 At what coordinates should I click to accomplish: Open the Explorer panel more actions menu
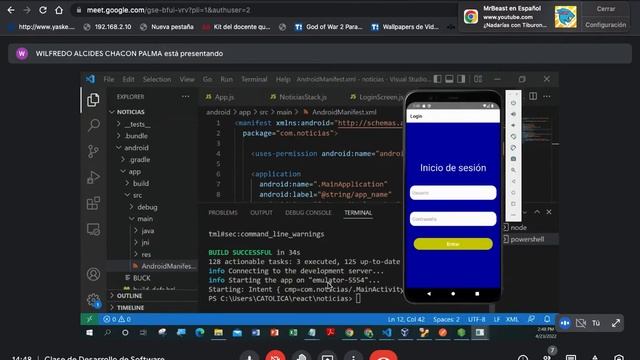(185, 97)
